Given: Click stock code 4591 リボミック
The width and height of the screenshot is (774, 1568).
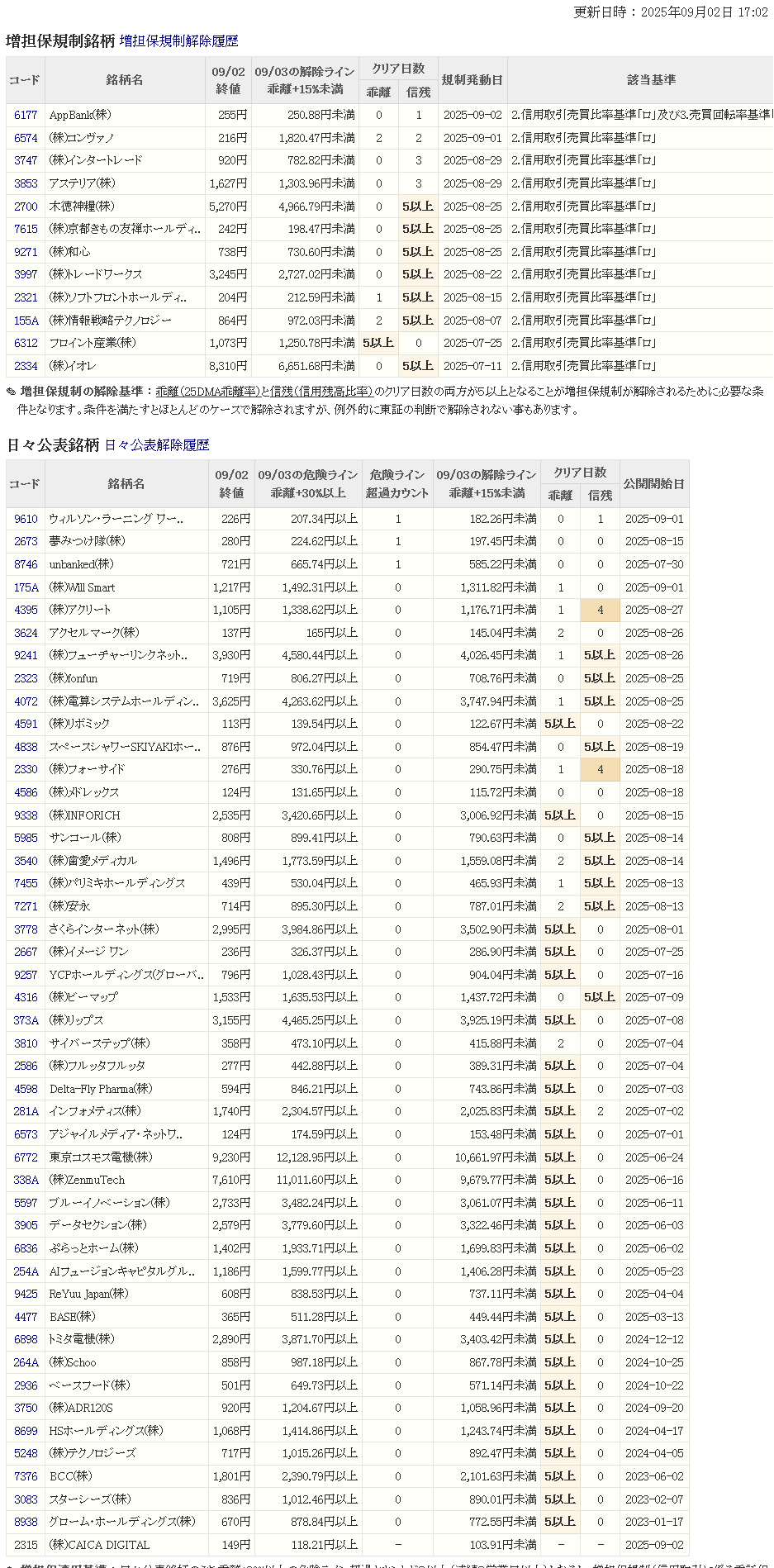Looking at the screenshot, I should (26, 724).
